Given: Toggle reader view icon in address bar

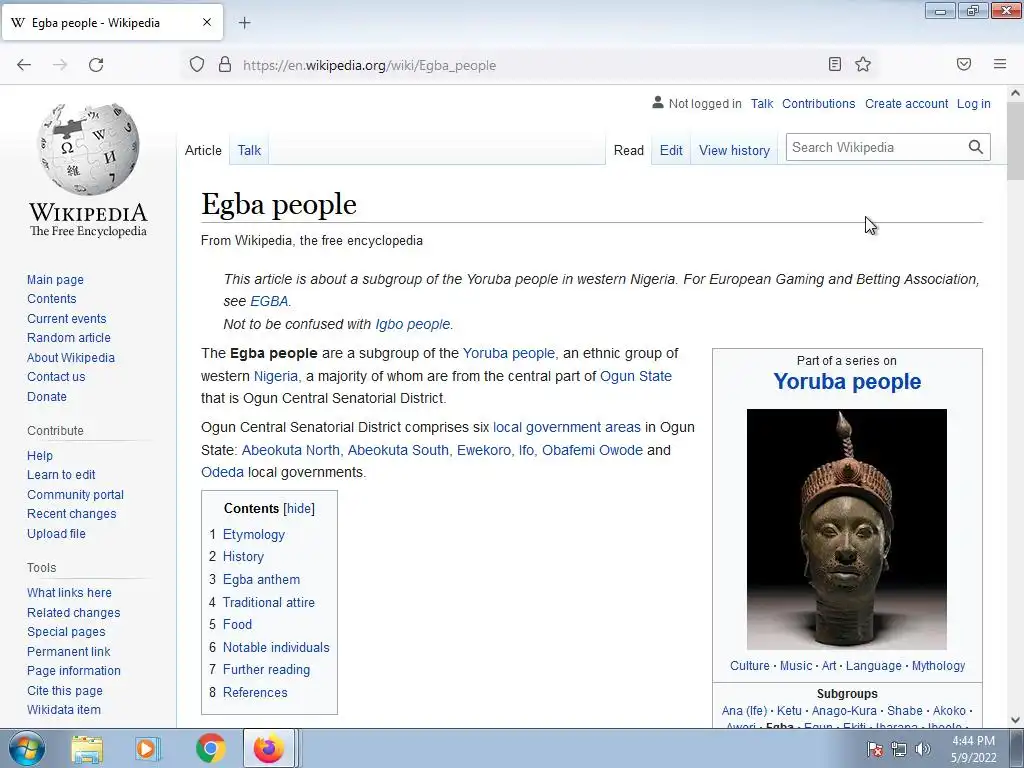Looking at the screenshot, I should [x=835, y=64].
